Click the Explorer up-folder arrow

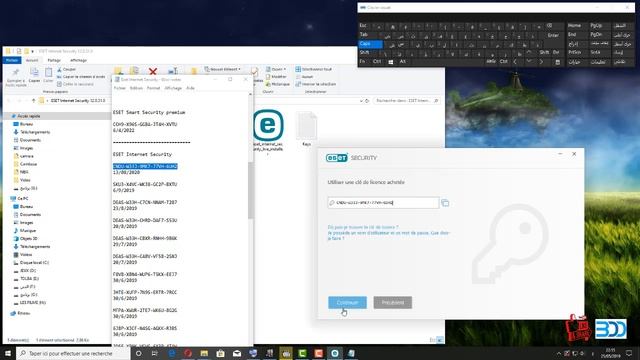(x=33, y=100)
